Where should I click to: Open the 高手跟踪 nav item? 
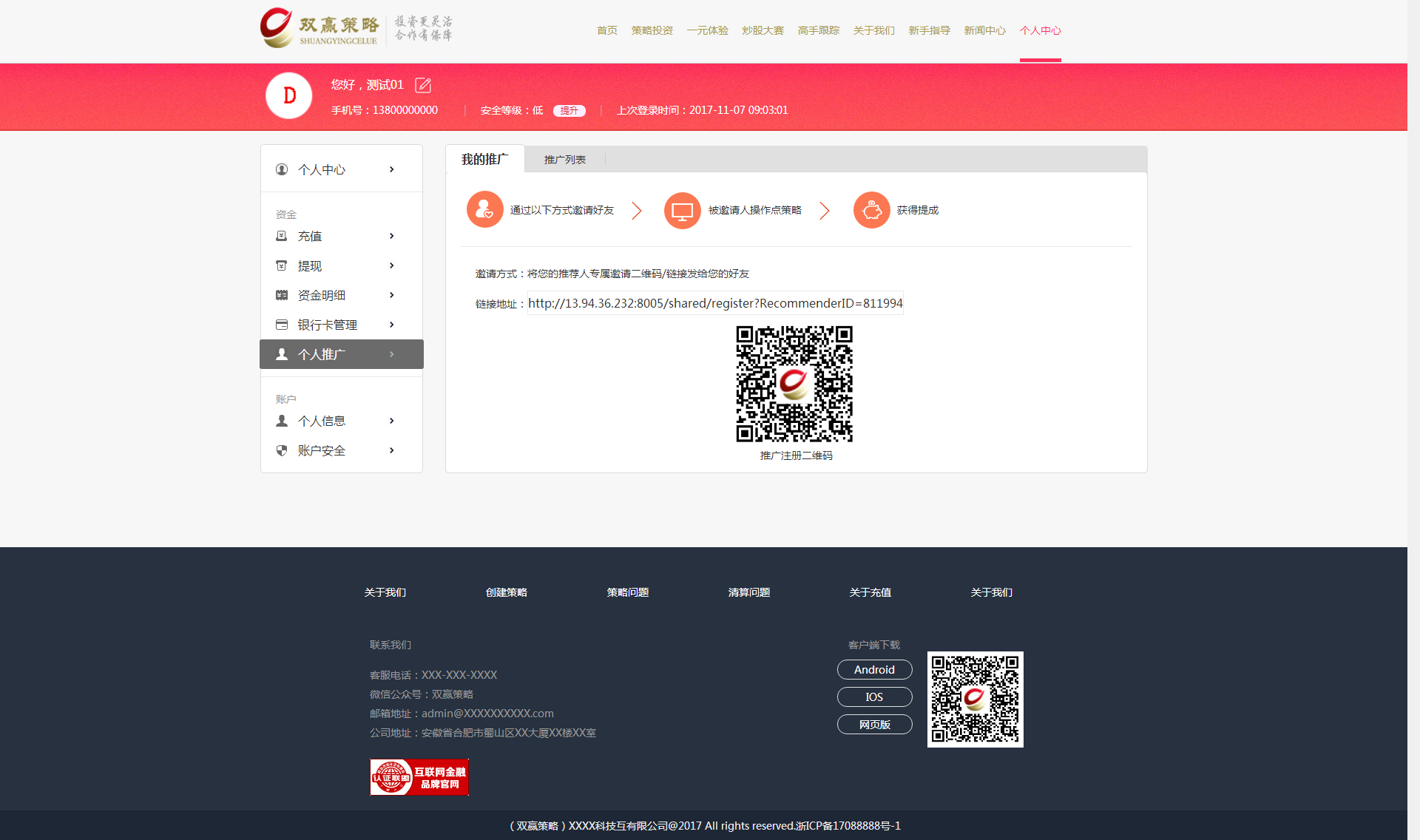(819, 30)
